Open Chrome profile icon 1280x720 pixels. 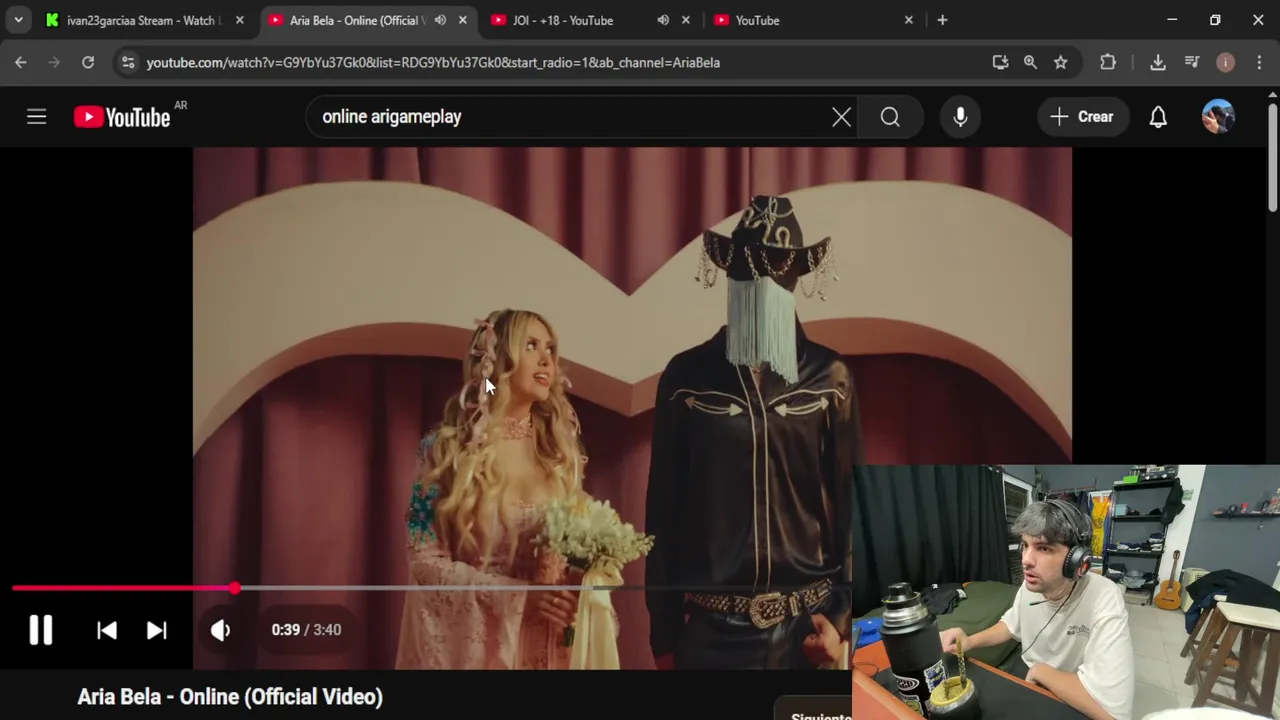1225,62
